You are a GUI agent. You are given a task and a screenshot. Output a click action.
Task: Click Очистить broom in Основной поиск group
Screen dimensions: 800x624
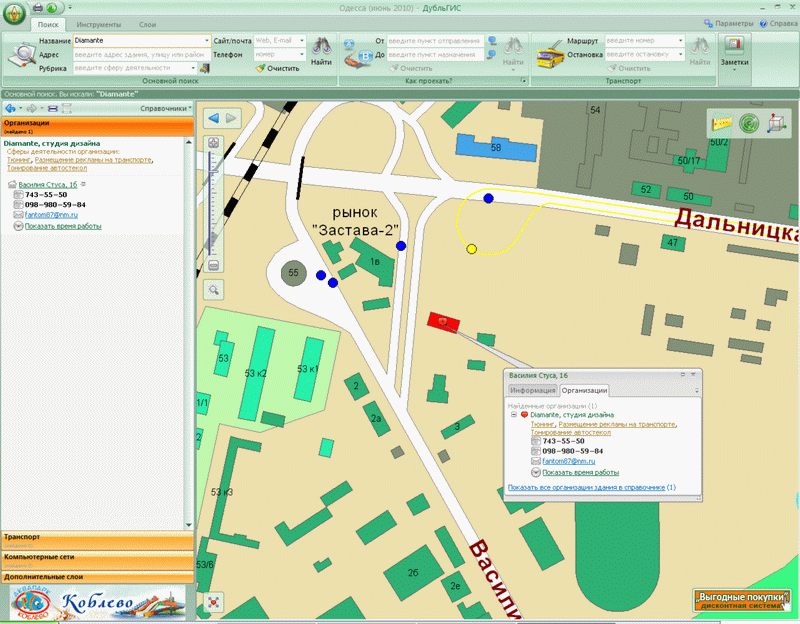[278, 68]
